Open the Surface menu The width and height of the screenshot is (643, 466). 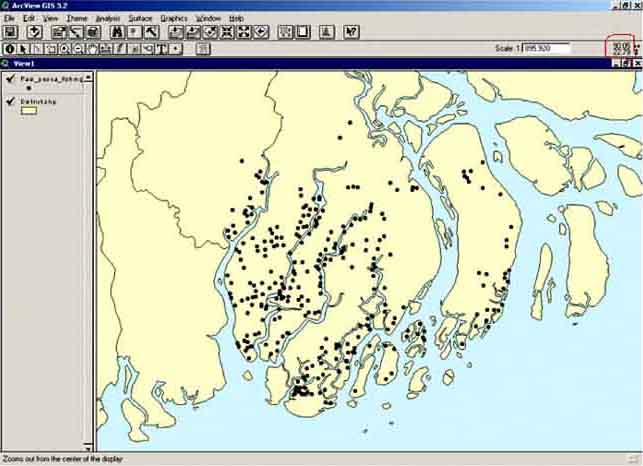point(140,18)
